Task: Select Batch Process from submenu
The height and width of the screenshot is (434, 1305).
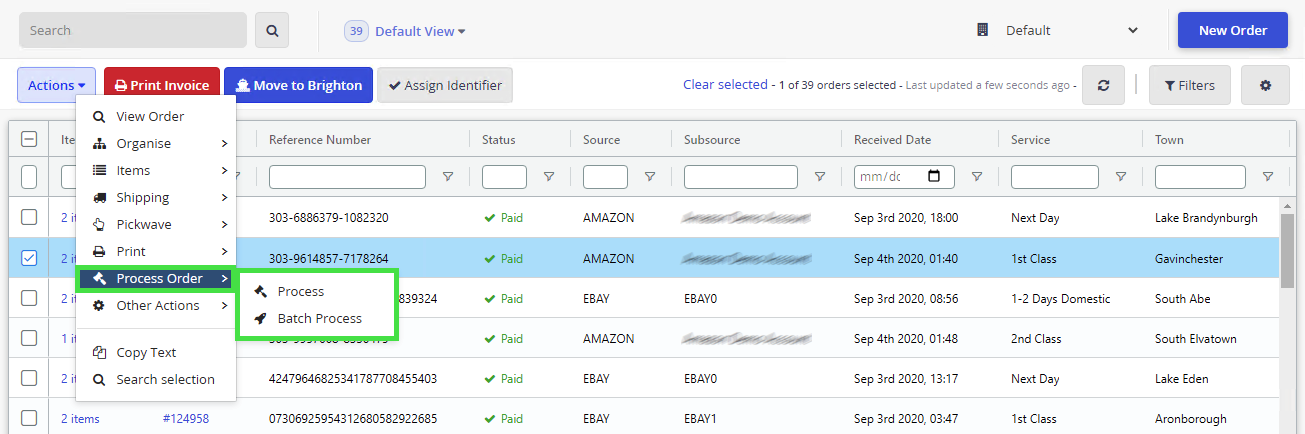Action: coord(319,318)
